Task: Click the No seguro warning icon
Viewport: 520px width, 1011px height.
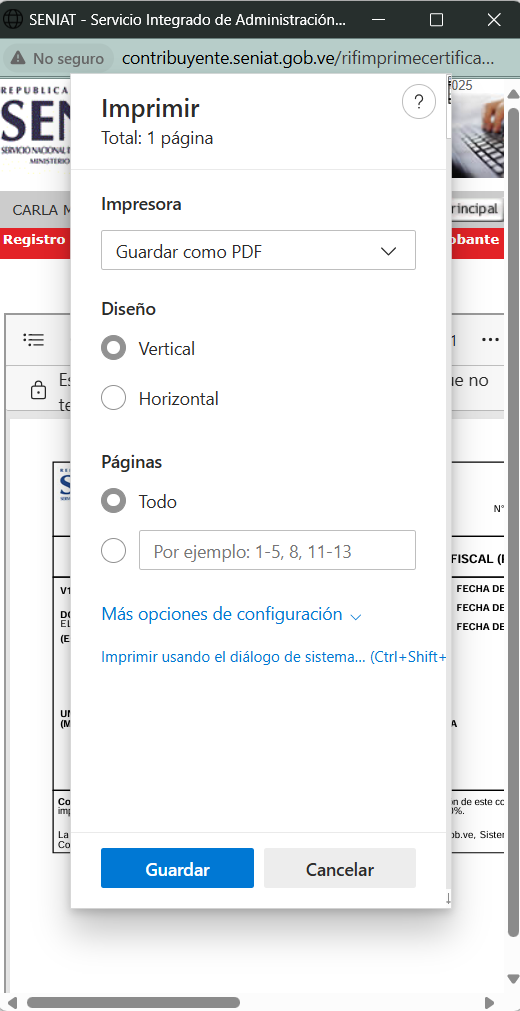Action: (x=18, y=58)
